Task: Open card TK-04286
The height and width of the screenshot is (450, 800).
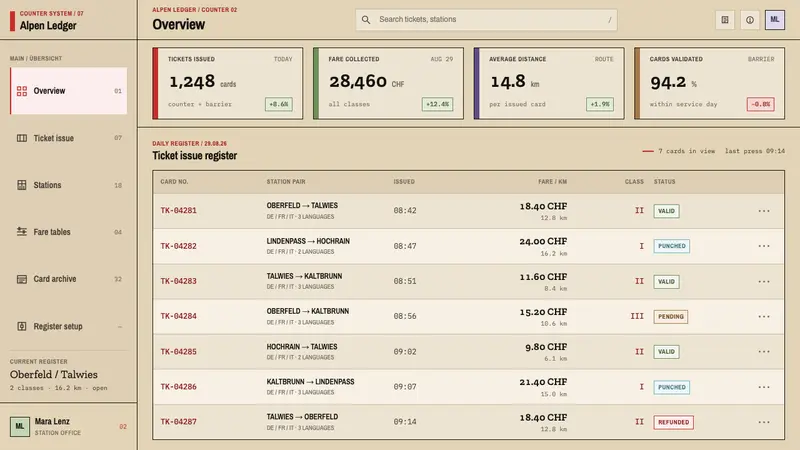Action: click(178, 387)
